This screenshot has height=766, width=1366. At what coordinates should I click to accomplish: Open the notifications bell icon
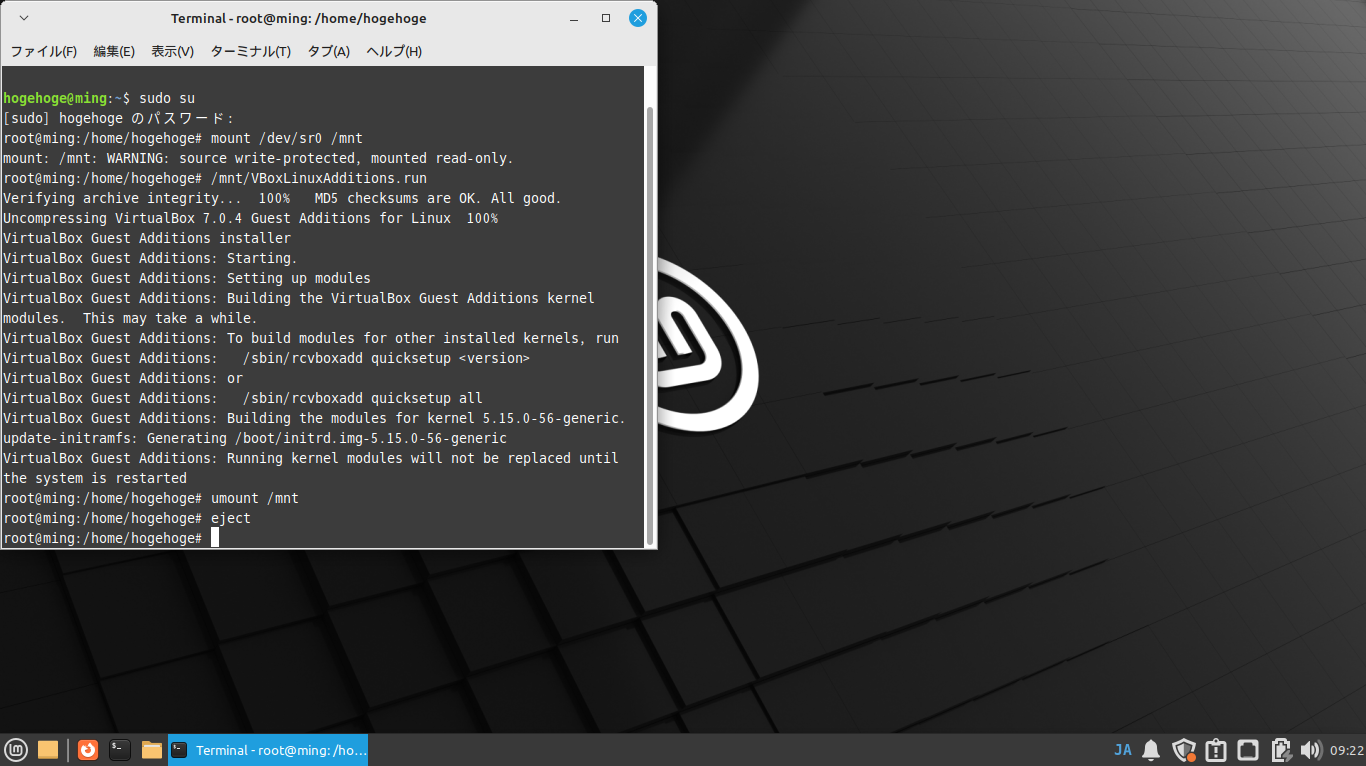coord(1151,750)
